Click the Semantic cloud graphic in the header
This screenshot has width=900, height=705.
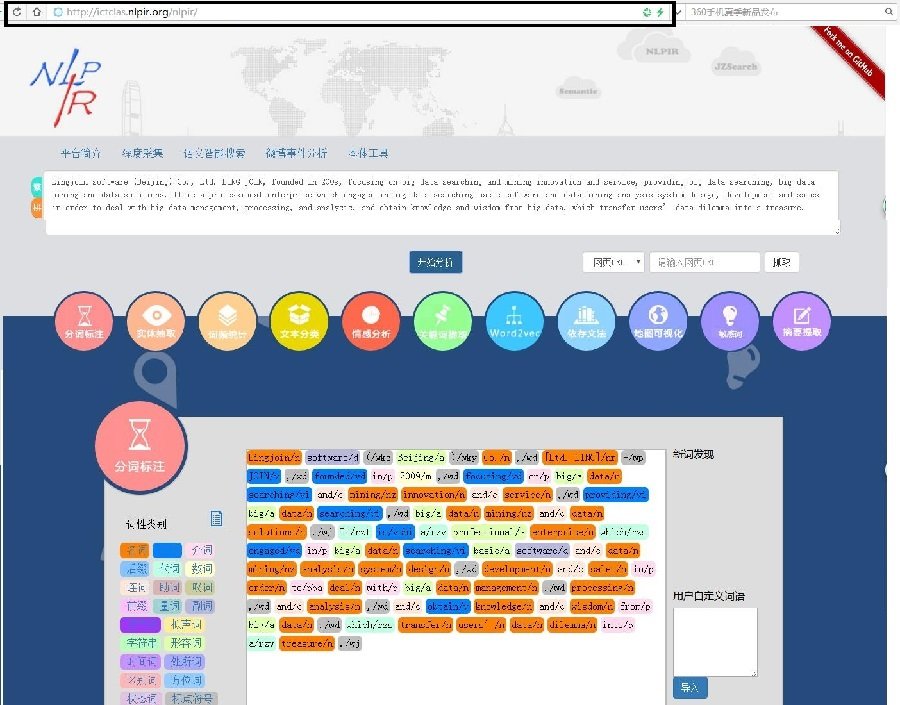(578, 90)
